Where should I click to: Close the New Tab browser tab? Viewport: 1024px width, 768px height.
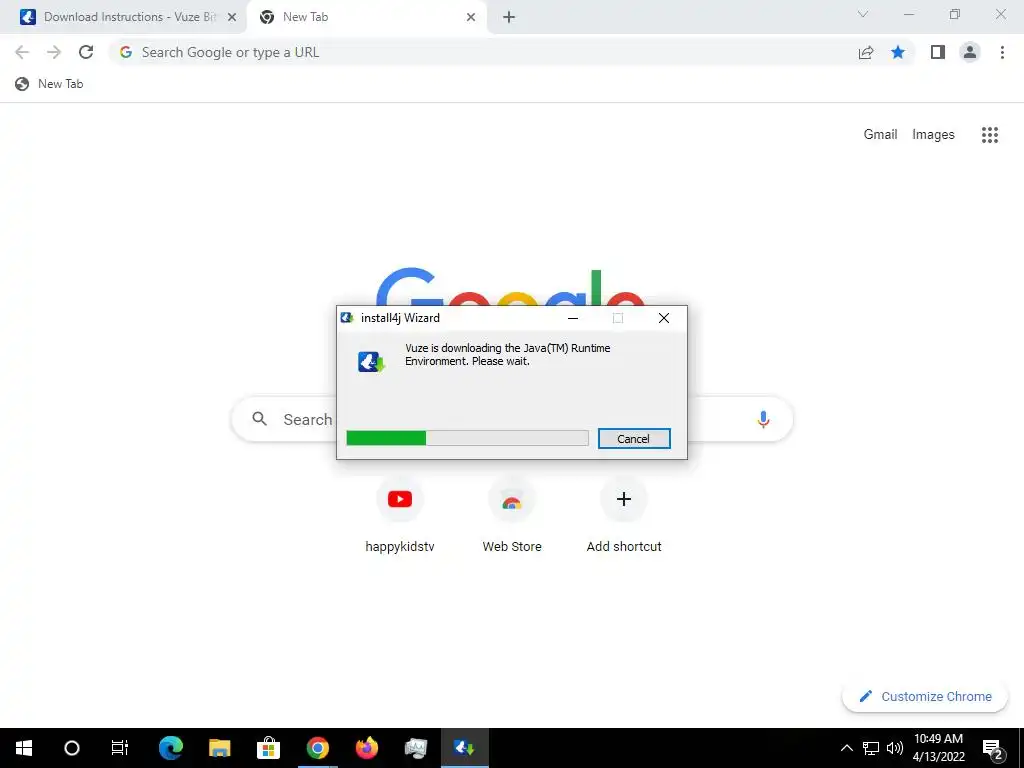pyautogui.click(x=471, y=17)
